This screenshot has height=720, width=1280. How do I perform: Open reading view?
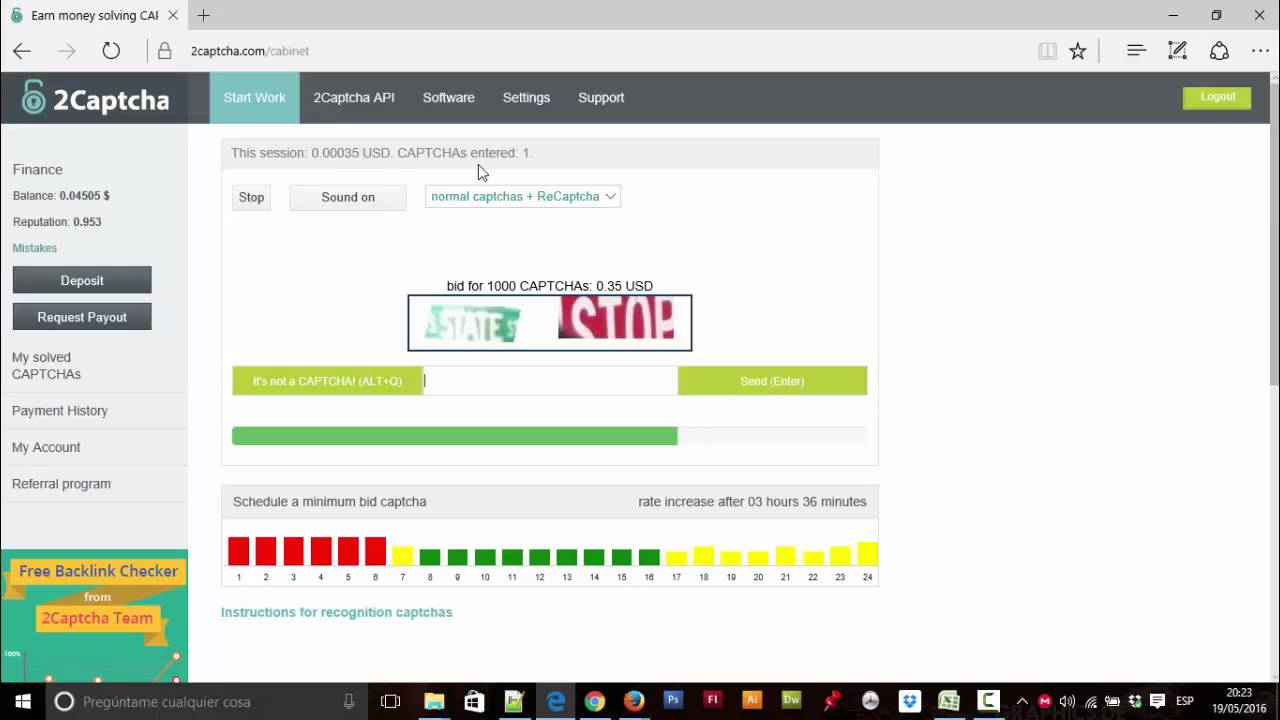coord(1047,51)
